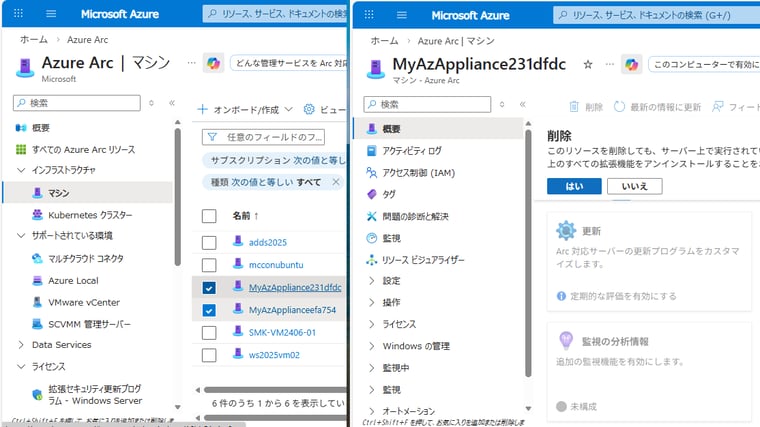Screen dimensions: 760x427
Task: Remove the 種類 filter with its X
Action: point(336,182)
